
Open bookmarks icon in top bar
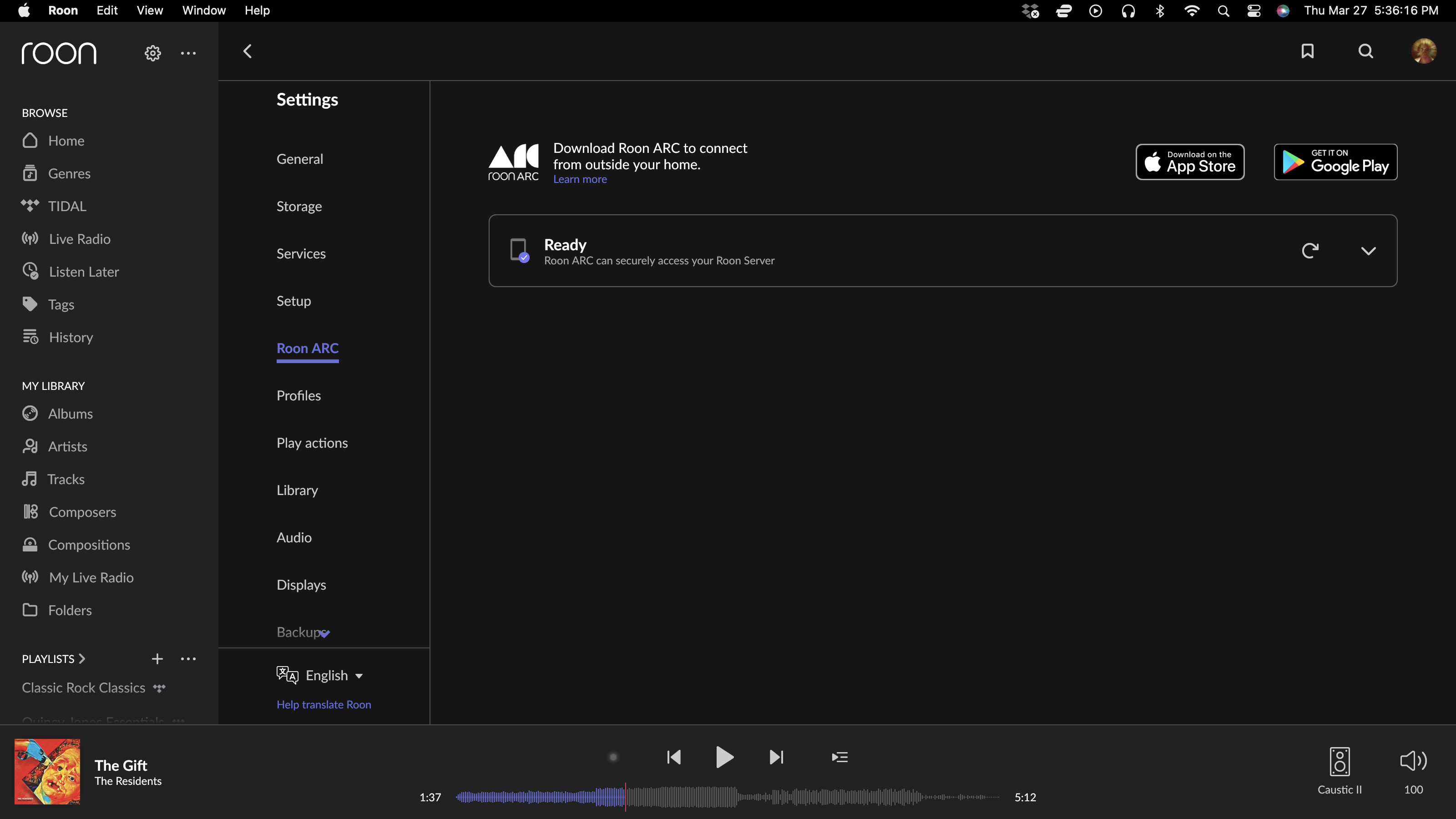point(1307,51)
